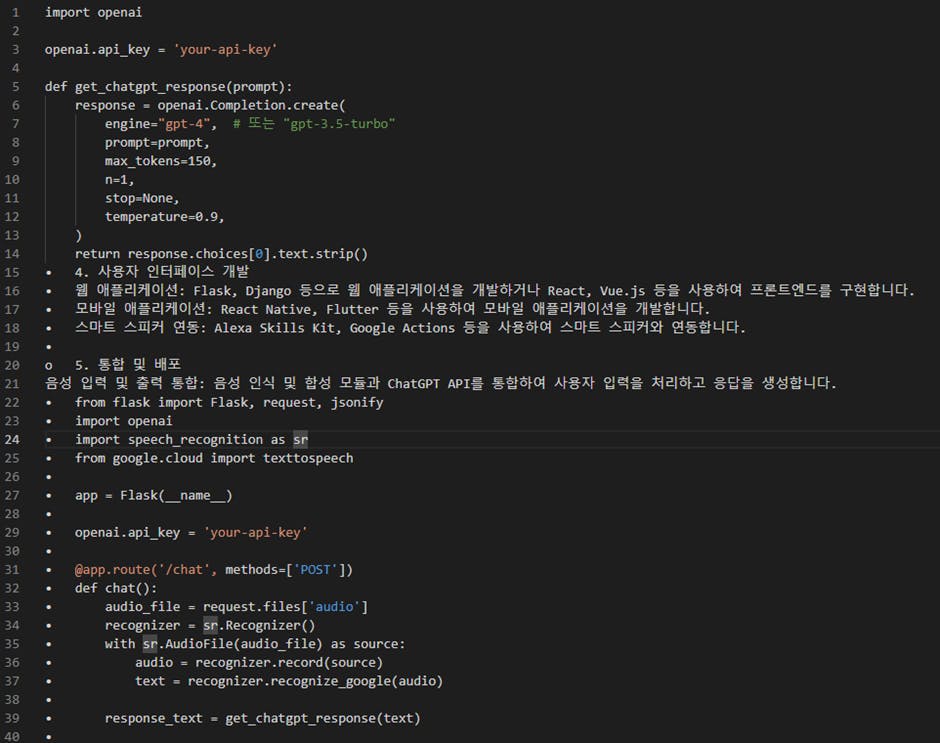Screen dimensions: 940x743
Task: Click 'app = Flask(__name__)' on line 27
Action: click(x=153, y=495)
